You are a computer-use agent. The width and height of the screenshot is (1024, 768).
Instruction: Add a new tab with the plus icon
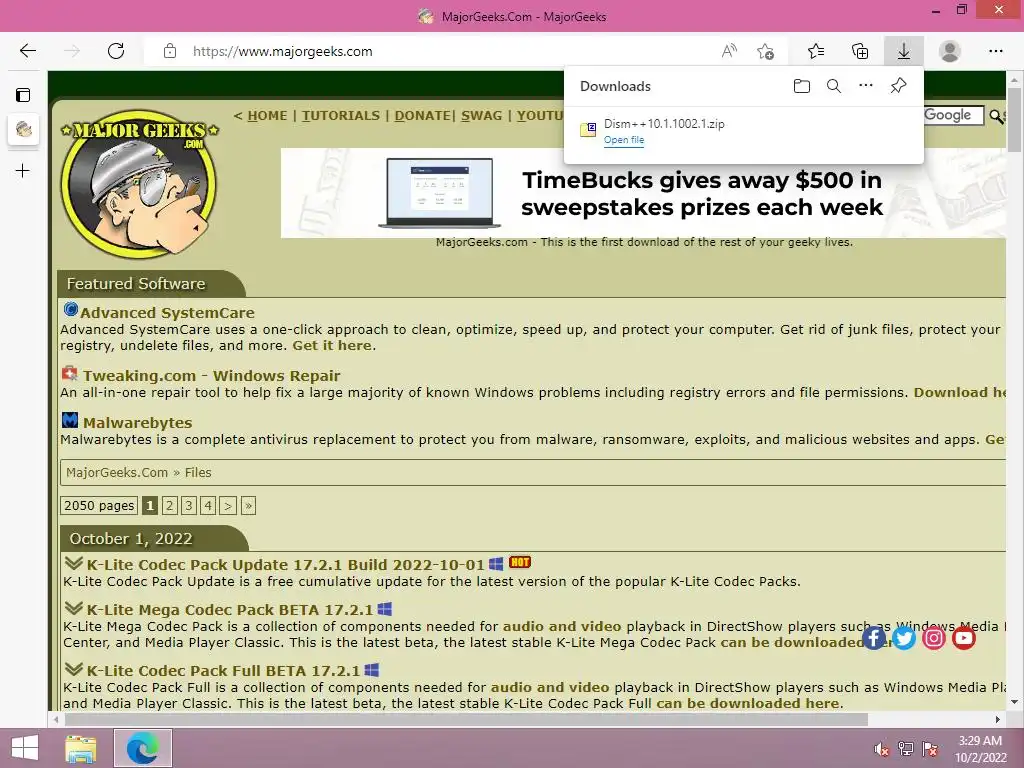coord(23,171)
